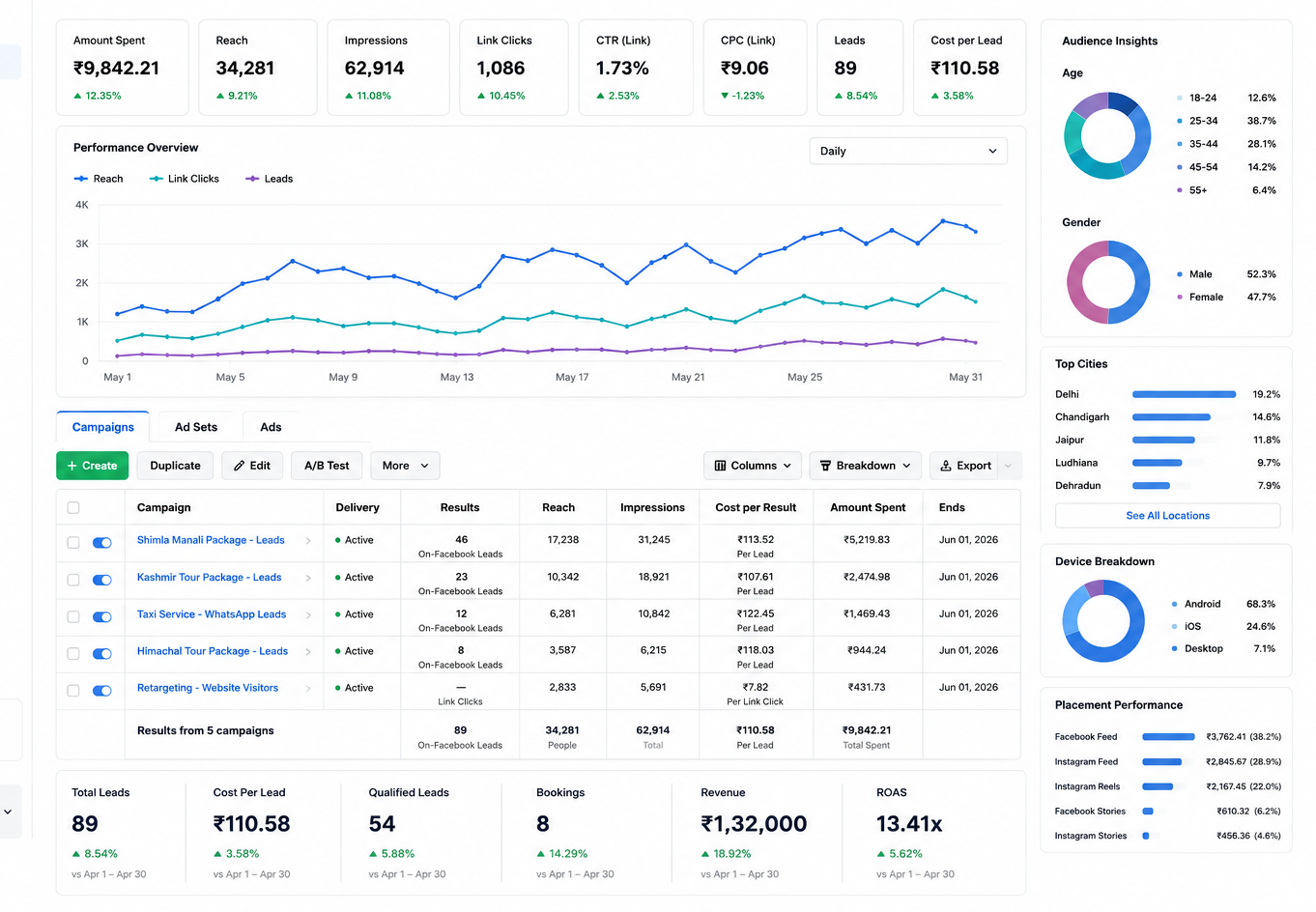The image size is (1316, 912).
Task: Open the Columns dropdown
Action: pos(753,466)
